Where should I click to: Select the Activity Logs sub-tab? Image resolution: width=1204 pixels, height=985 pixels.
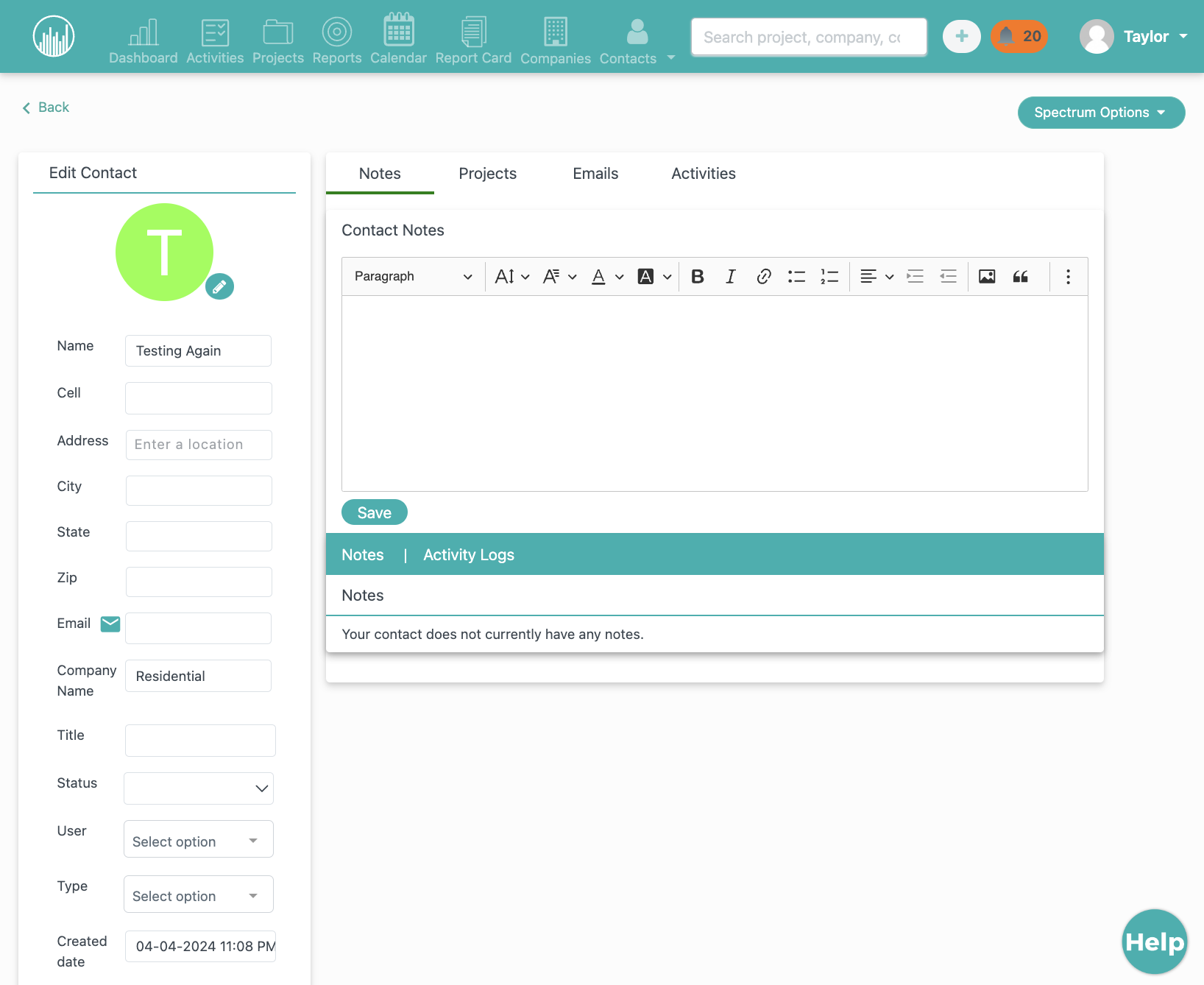(469, 555)
